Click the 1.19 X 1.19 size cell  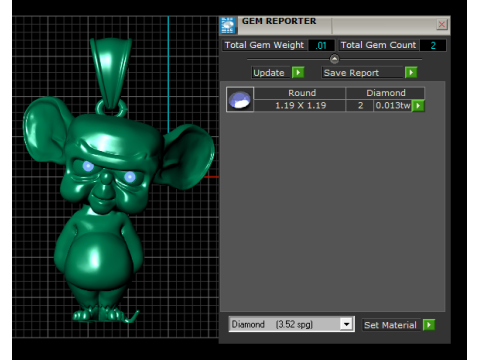(x=301, y=106)
